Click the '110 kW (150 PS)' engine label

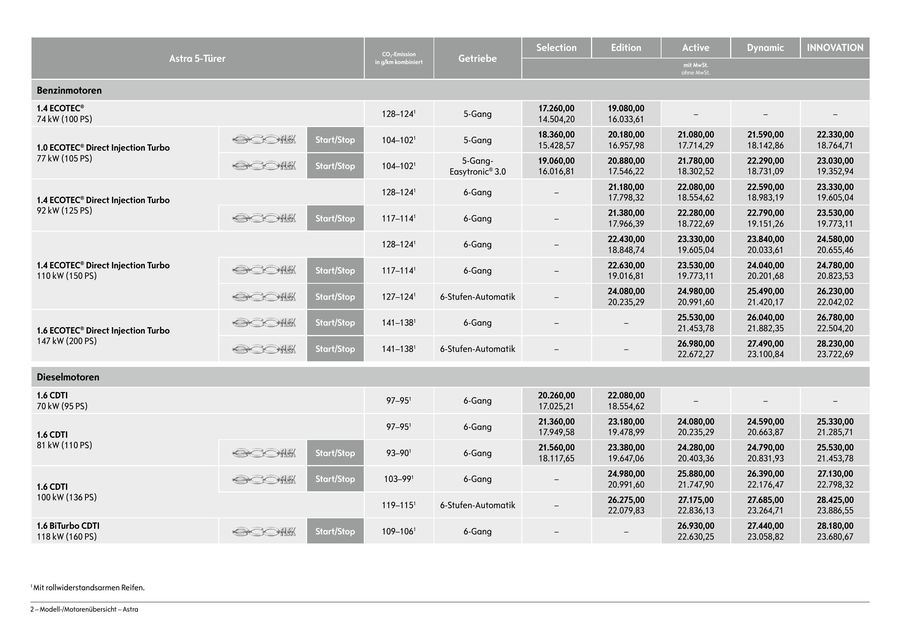tap(103, 270)
